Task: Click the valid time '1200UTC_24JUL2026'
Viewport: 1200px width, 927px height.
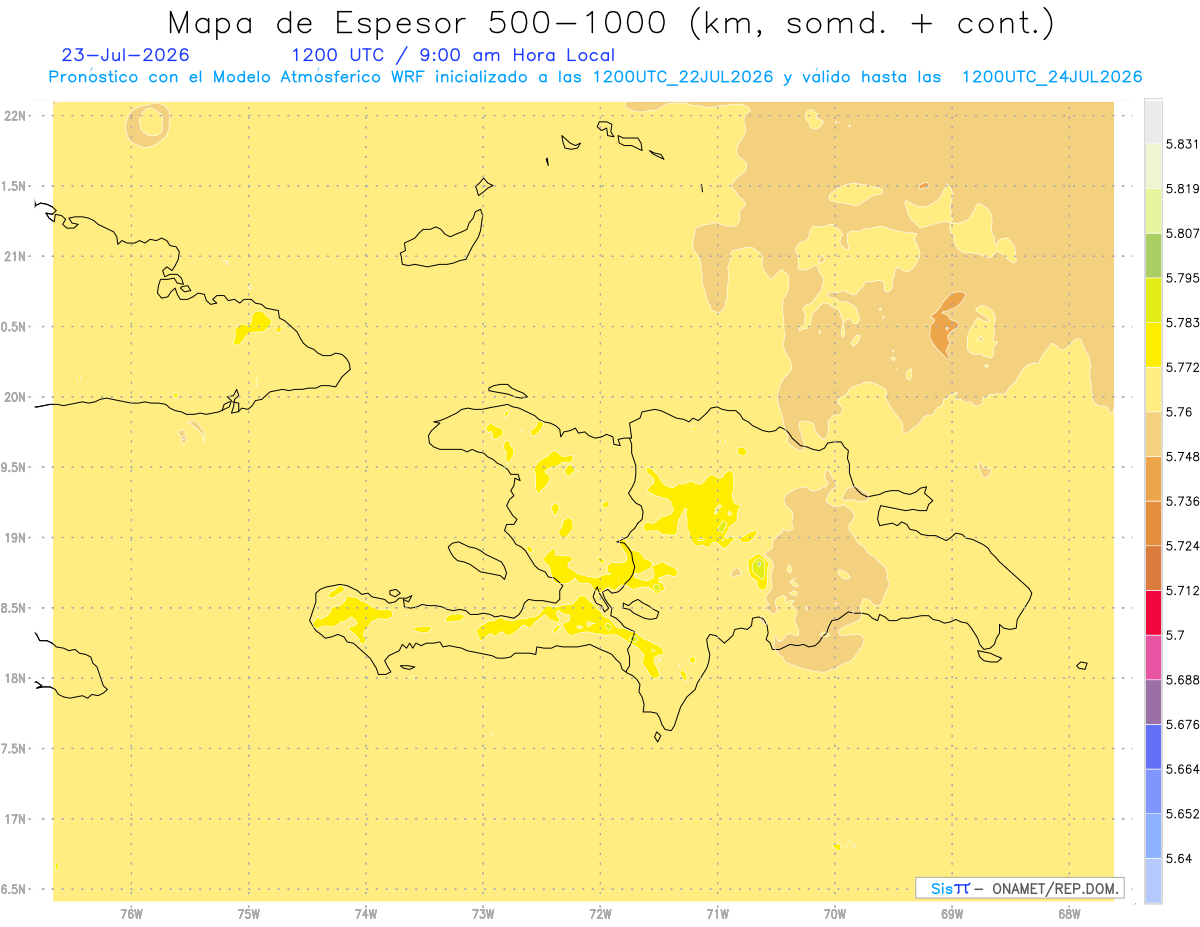Action: [x=1052, y=77]
